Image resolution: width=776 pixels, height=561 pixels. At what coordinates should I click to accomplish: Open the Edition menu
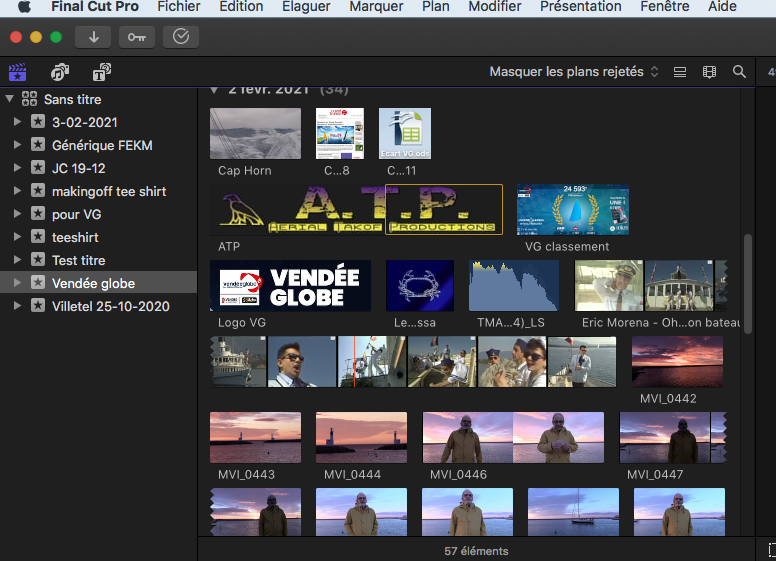tap(241, 7)
